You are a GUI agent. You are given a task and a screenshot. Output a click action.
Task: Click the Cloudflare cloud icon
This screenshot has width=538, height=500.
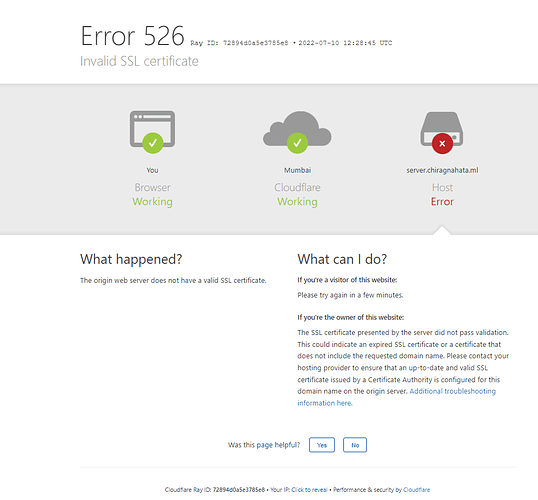point(297,129)
